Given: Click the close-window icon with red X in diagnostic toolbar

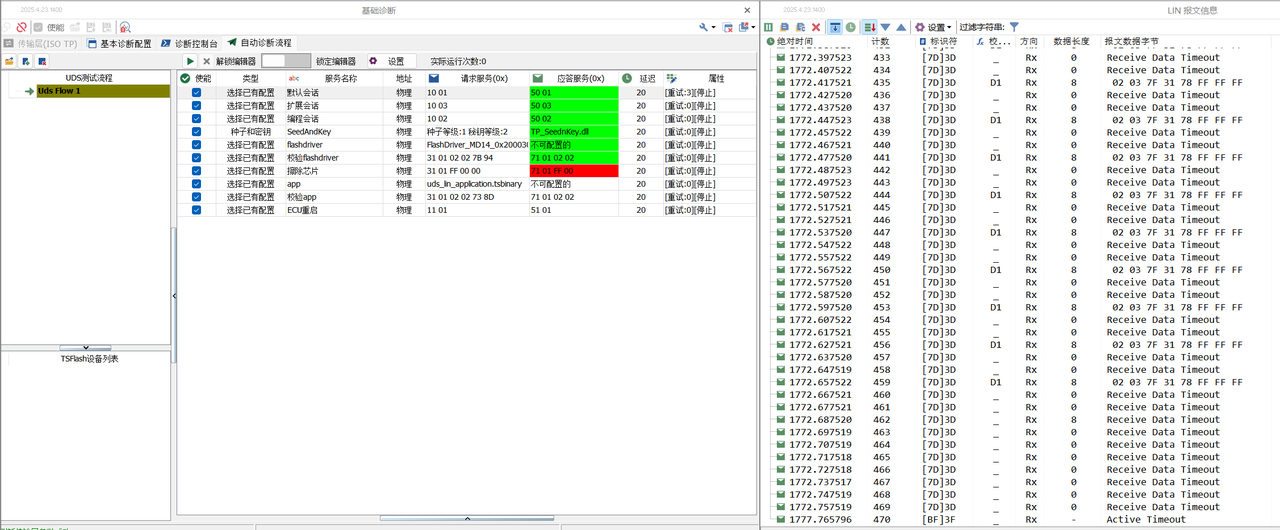Looking at the screenshot, I should click(x=728, y=27).
